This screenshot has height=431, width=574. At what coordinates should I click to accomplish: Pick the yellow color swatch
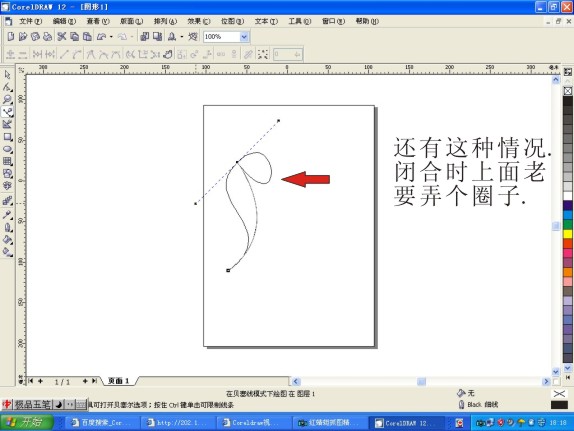568,234
